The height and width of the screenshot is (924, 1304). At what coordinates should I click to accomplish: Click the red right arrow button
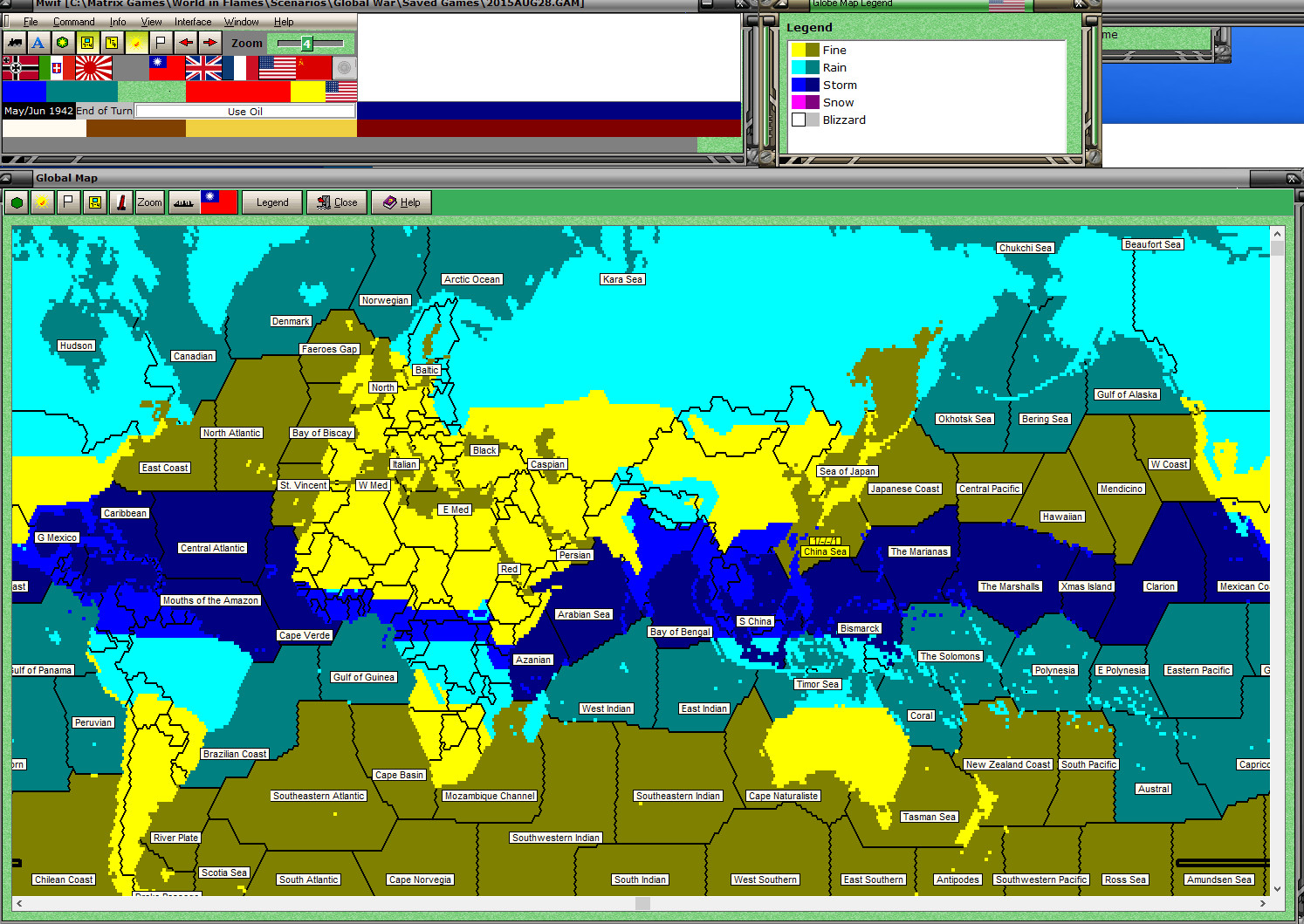[x=209, y=42]
